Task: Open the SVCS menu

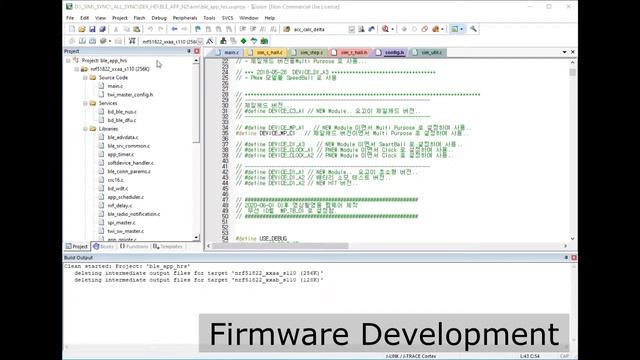Action: tap(227, 18)
